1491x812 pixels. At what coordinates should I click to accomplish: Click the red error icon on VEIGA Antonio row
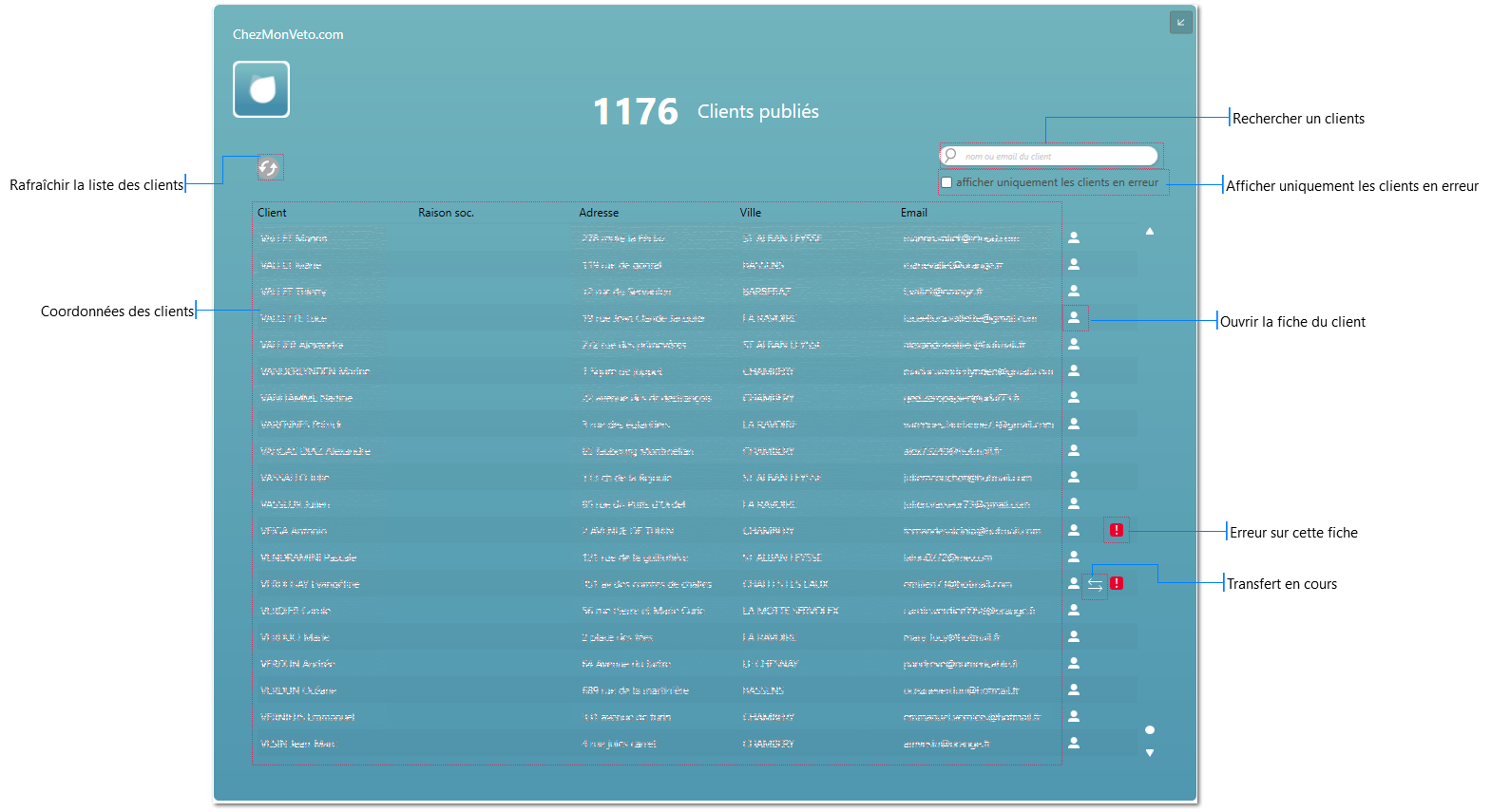click(x=1117, y=530)
